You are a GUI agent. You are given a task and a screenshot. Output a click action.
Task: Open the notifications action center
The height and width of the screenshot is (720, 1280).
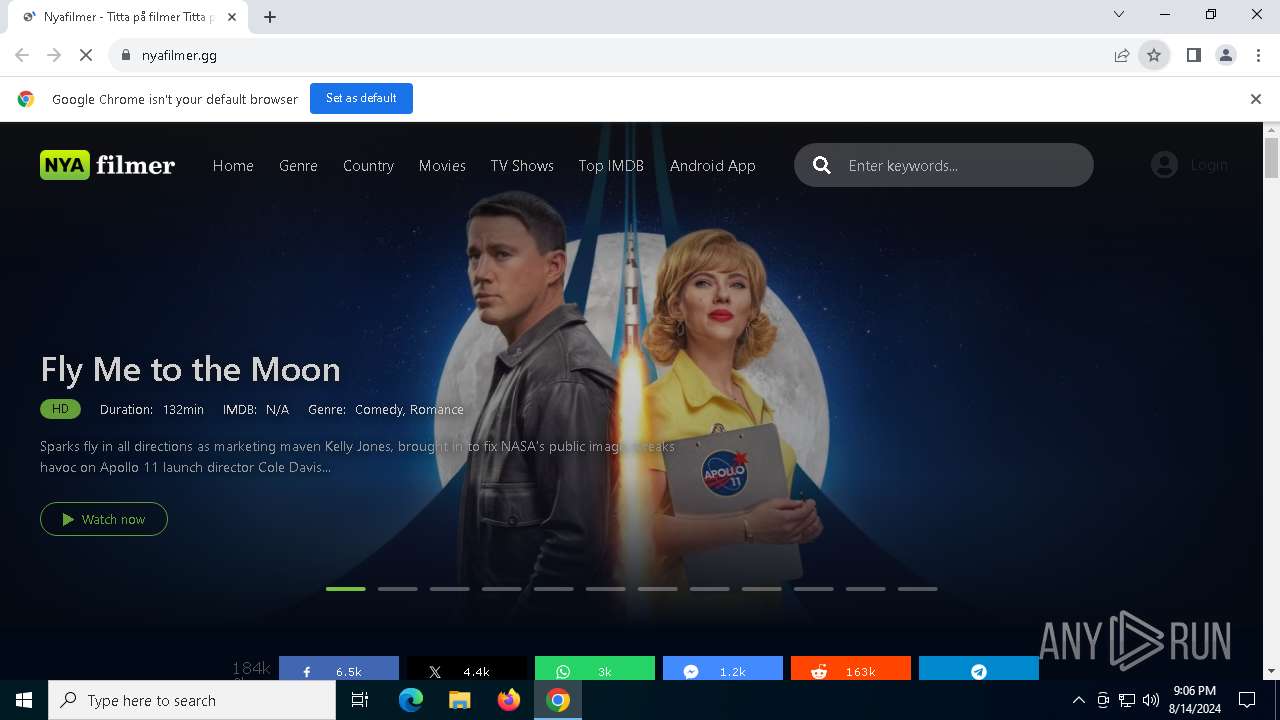(1247, 700)
